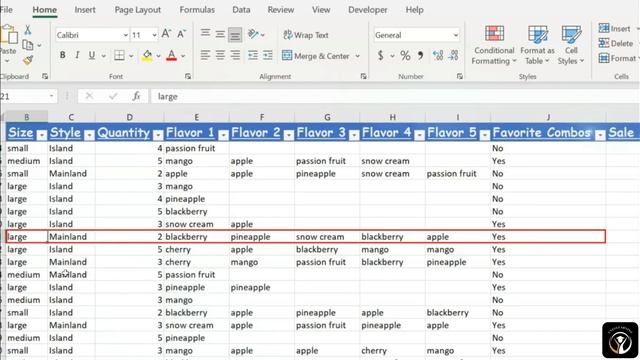Select the Format Painter brush
Viewport: 640px width, 360px height.
click(x=28, y=60)
